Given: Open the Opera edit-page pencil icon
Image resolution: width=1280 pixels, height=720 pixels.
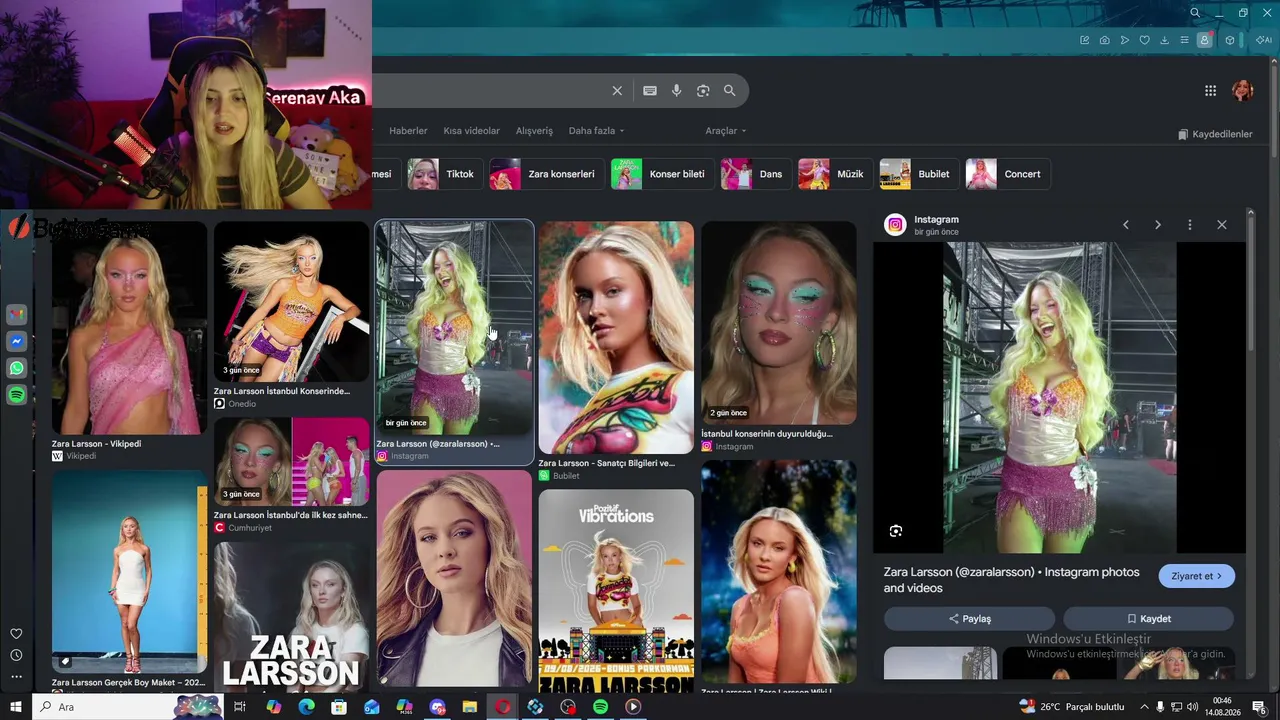Looking at the screenshot, I should click(1085, 40).
